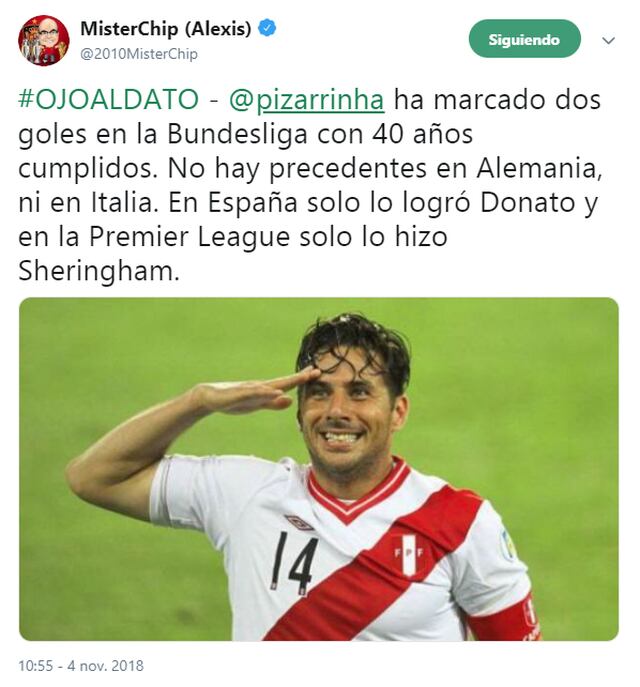Click the Umbro logo on the jersey
640x687 pixels.
(x=299, y=523)
